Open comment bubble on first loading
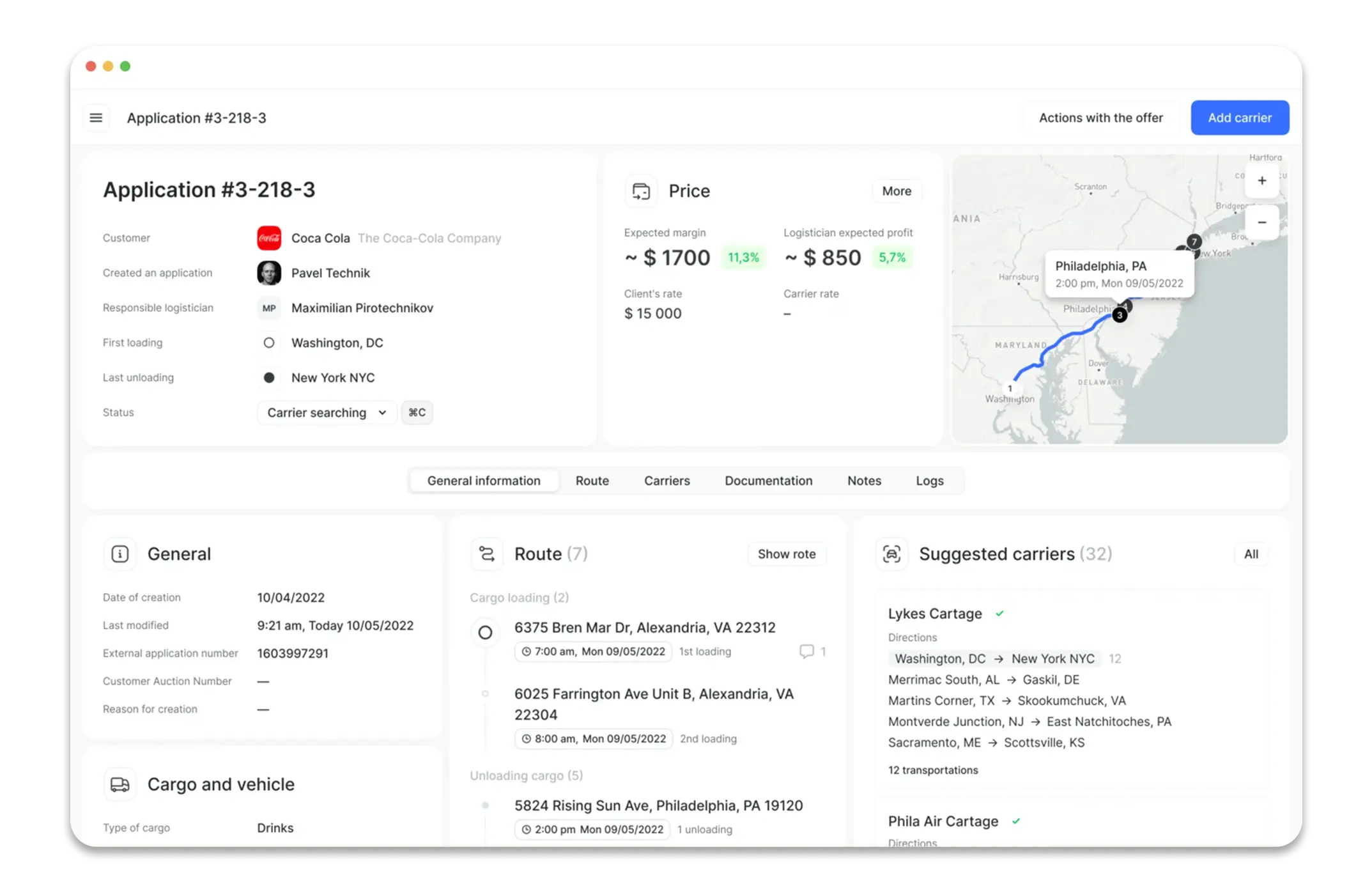The width and height of the screenshot is (1372, 893). [806, 651]
